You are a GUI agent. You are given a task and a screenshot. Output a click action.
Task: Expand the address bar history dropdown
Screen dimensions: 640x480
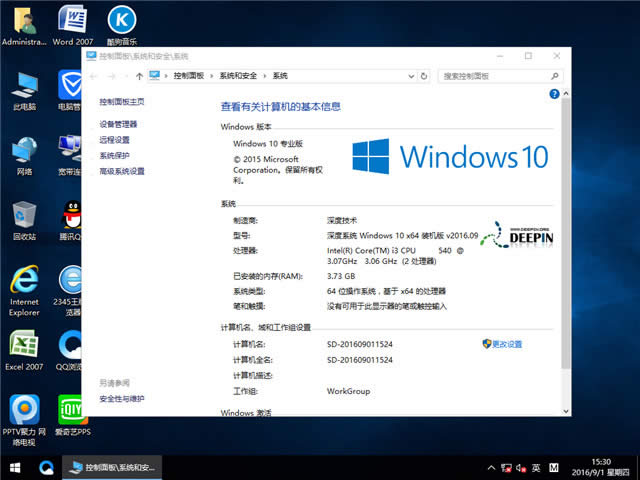(413, 76)
